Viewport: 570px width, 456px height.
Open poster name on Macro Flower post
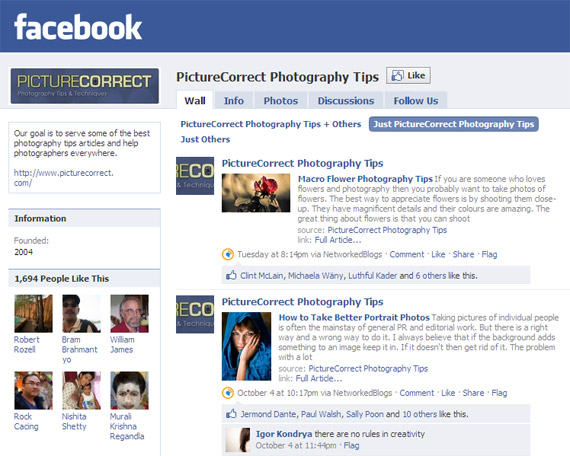click(302, 163)
